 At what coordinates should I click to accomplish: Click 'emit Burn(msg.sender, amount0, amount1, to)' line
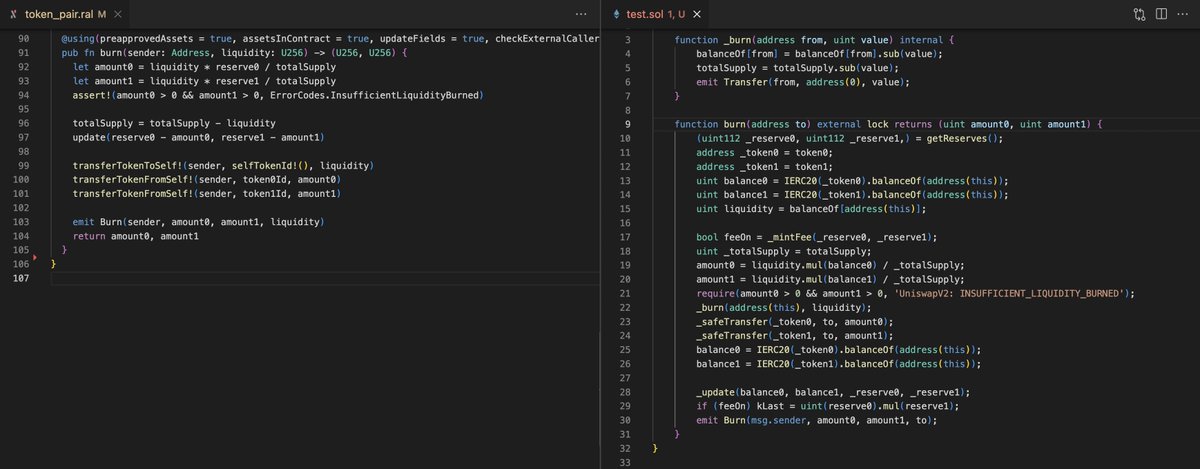coord(817,421)
